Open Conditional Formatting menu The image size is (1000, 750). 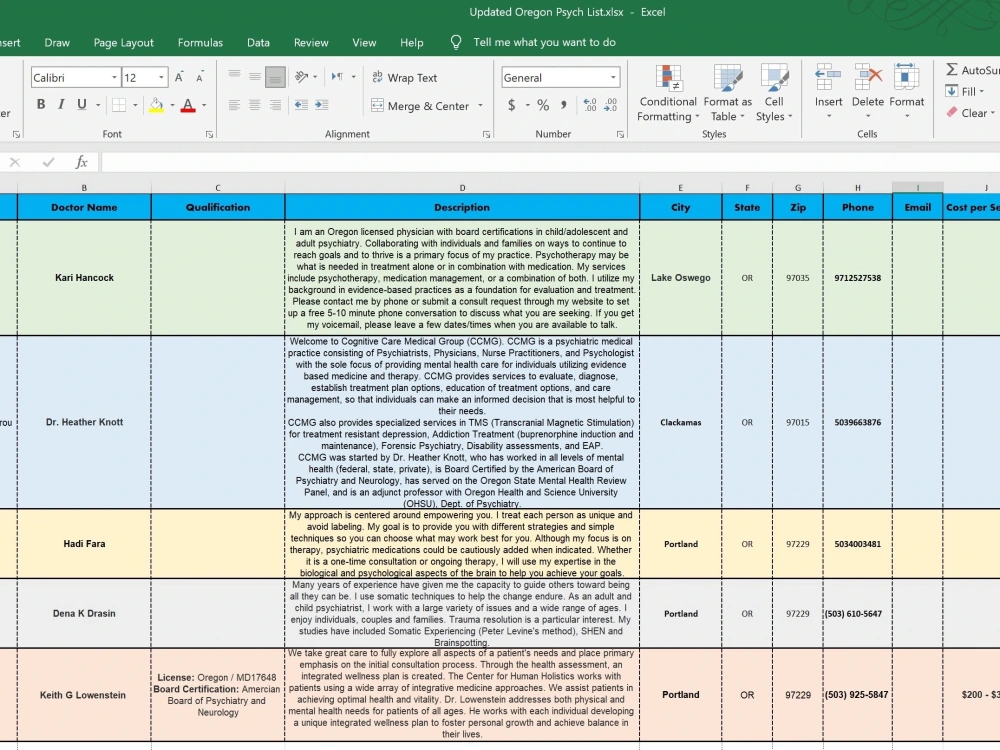pos(668,93)
